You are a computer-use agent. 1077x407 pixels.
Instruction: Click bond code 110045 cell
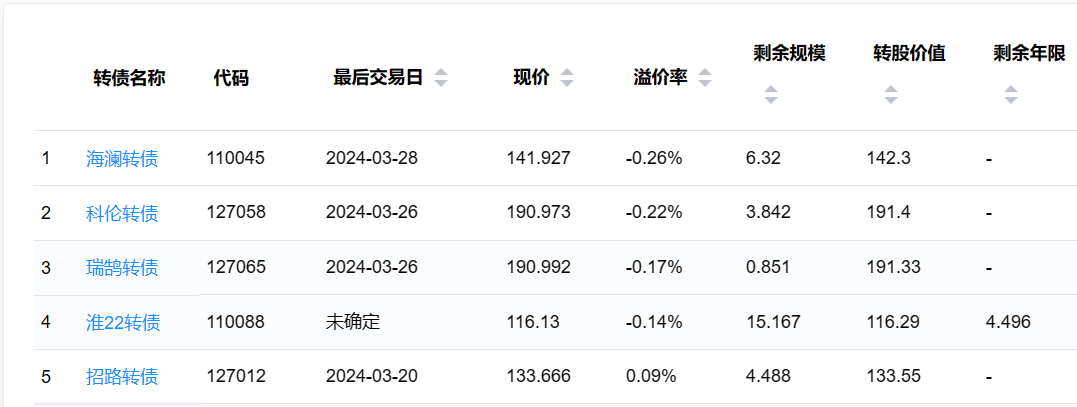pos(236,158)
